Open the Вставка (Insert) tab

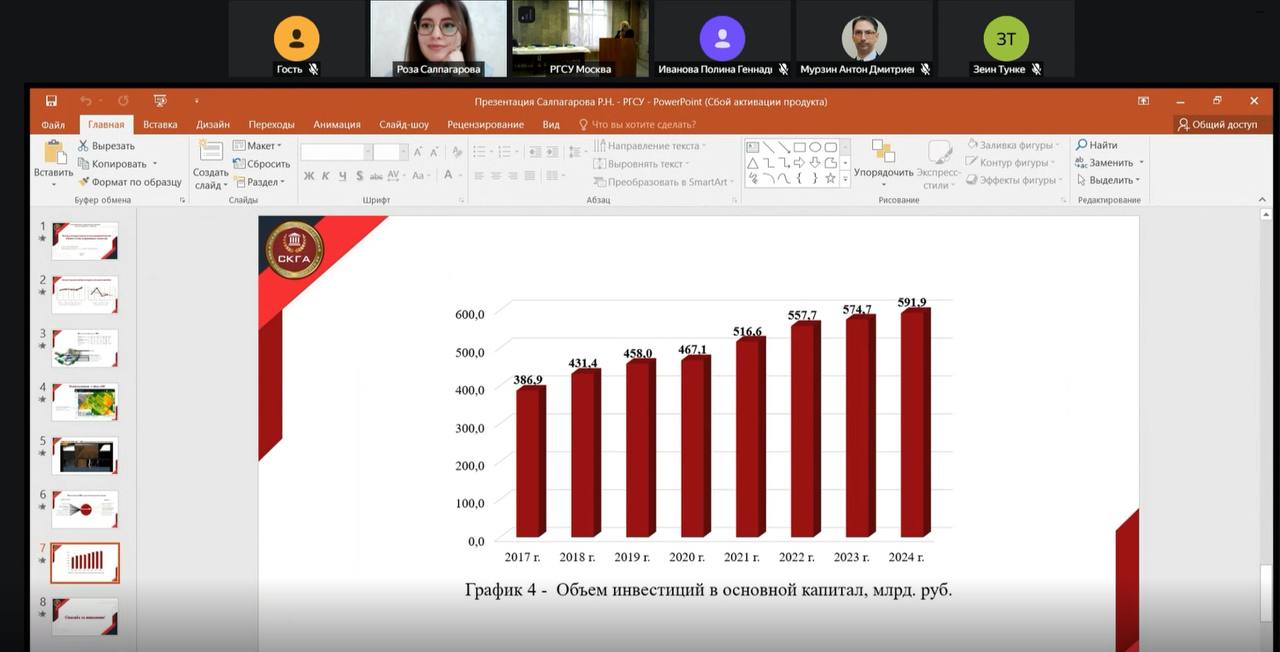point(160,125)
